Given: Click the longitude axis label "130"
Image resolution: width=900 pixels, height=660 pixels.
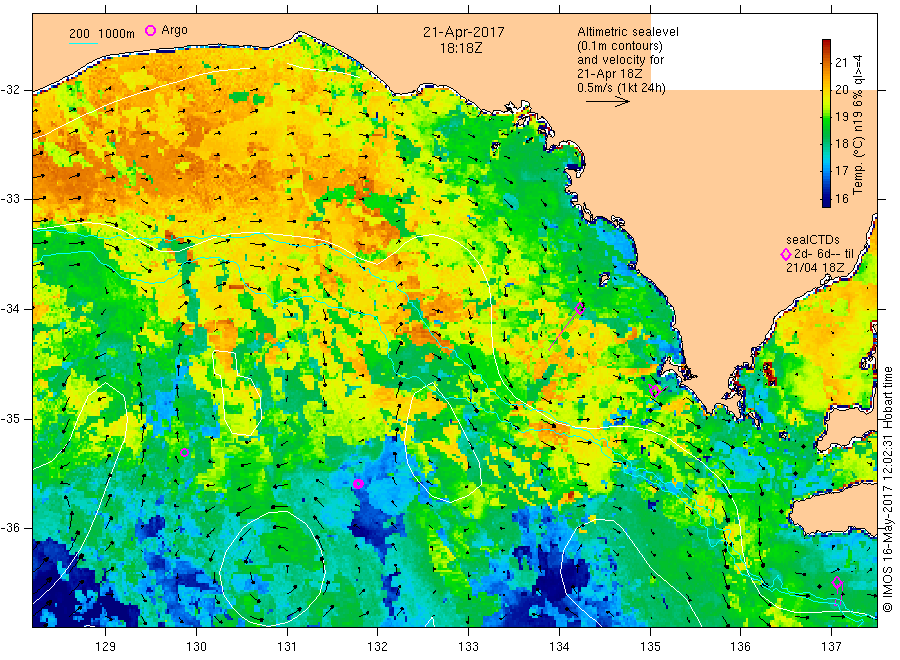Looking at the screenshot, I should [196, 646].
